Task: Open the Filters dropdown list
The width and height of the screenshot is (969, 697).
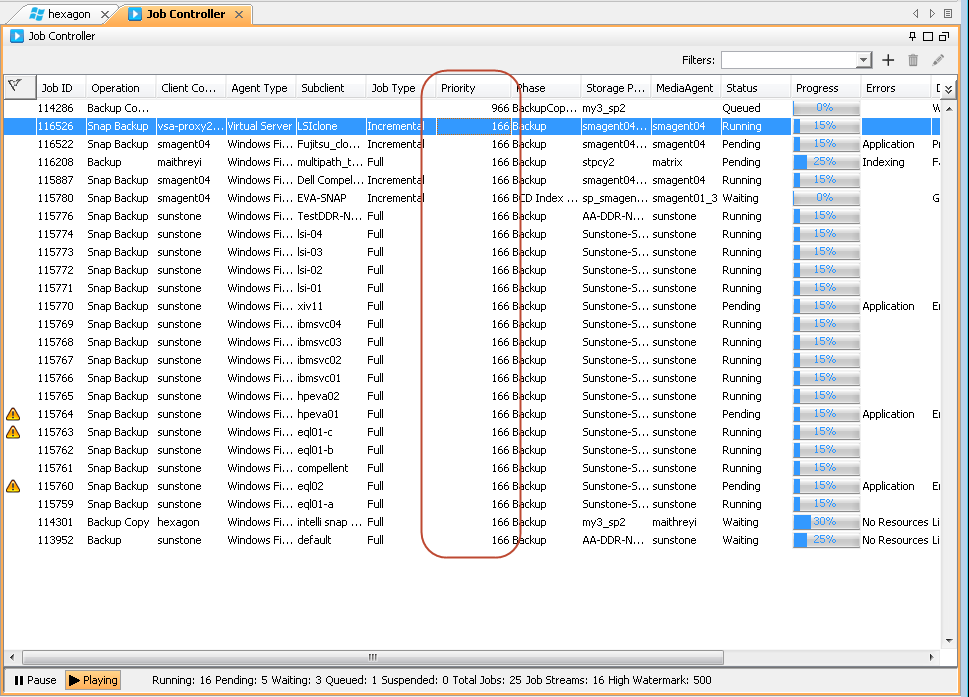Action: point(864,61)
